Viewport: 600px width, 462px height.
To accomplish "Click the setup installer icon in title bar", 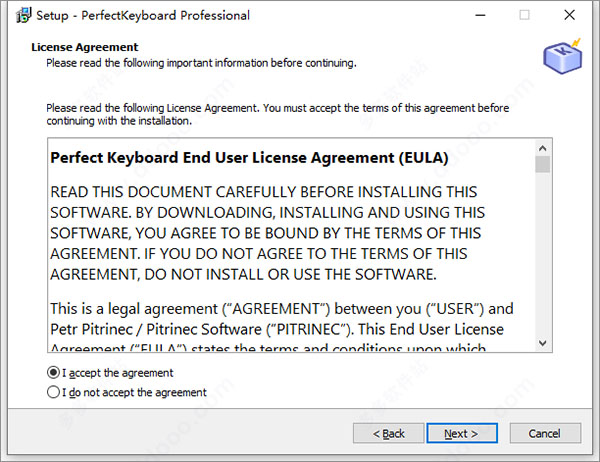I will point(23,15).
